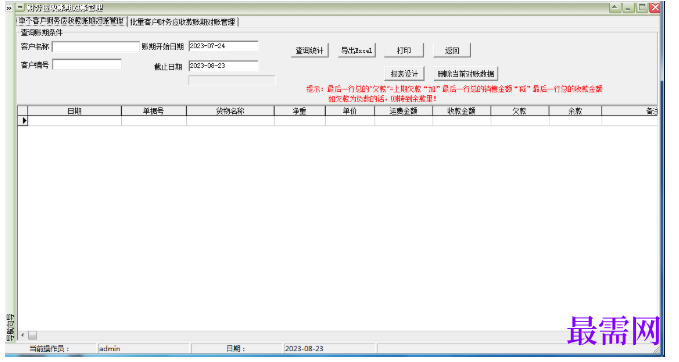Click the 返回 button
Screen dimensions: 679x362
tap(452, 51)
